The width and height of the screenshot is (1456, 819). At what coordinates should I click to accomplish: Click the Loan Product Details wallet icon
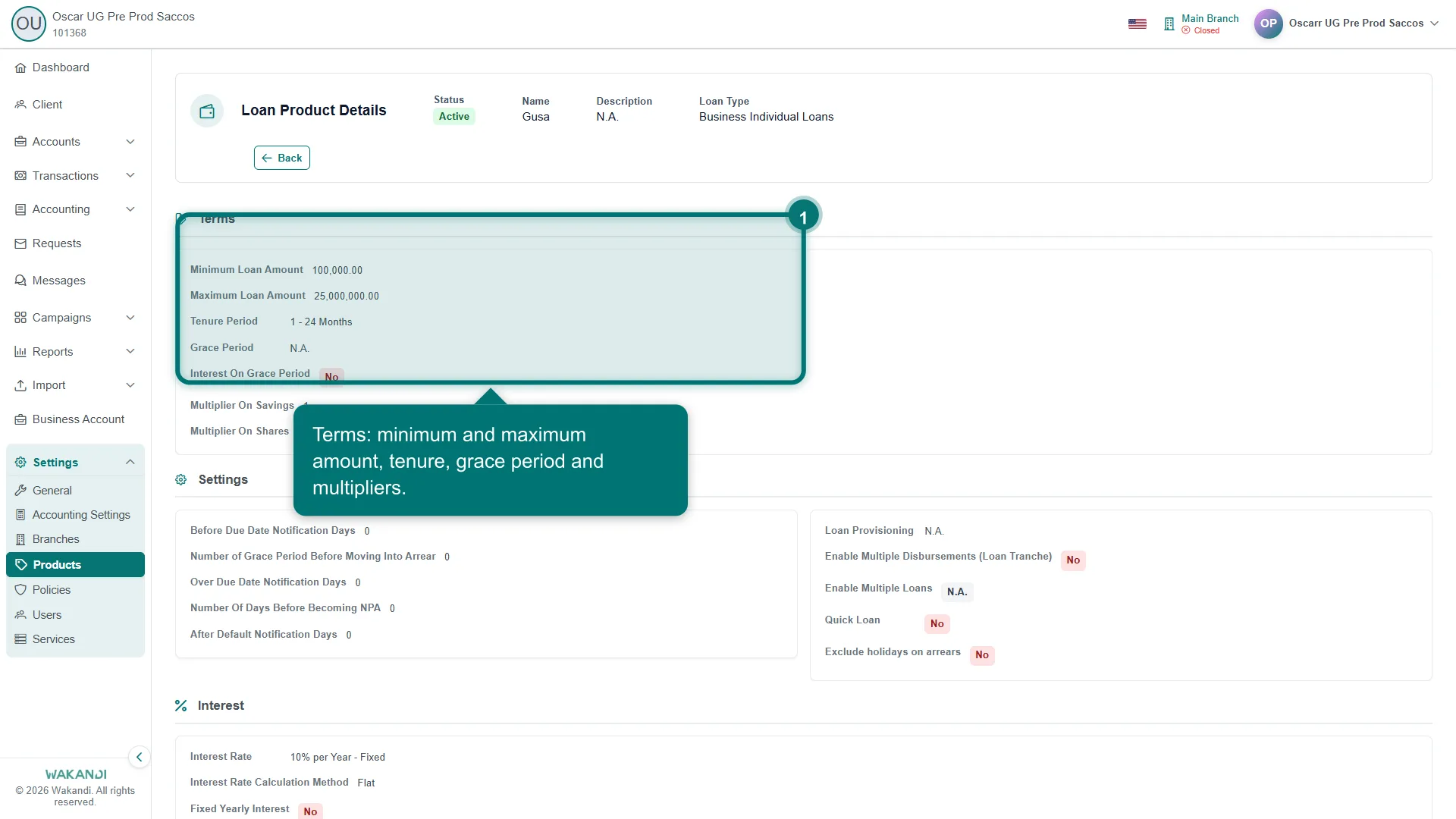coord(207,111)
